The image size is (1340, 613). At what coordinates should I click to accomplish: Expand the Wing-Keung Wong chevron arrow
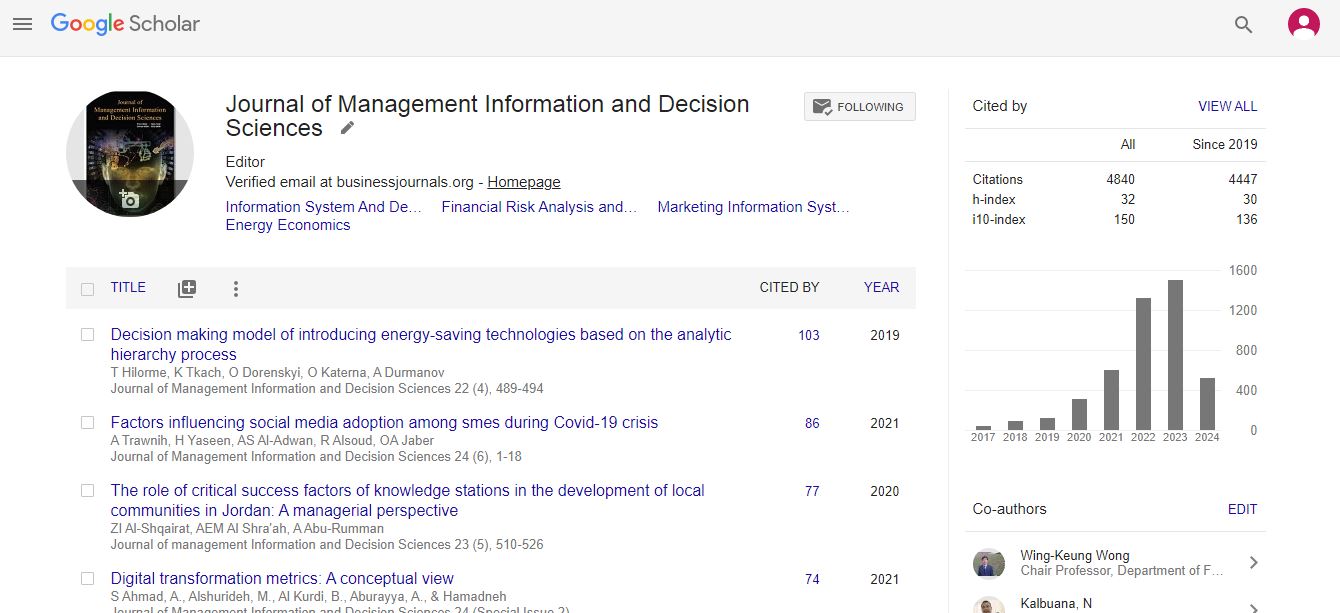point(1253,563)
